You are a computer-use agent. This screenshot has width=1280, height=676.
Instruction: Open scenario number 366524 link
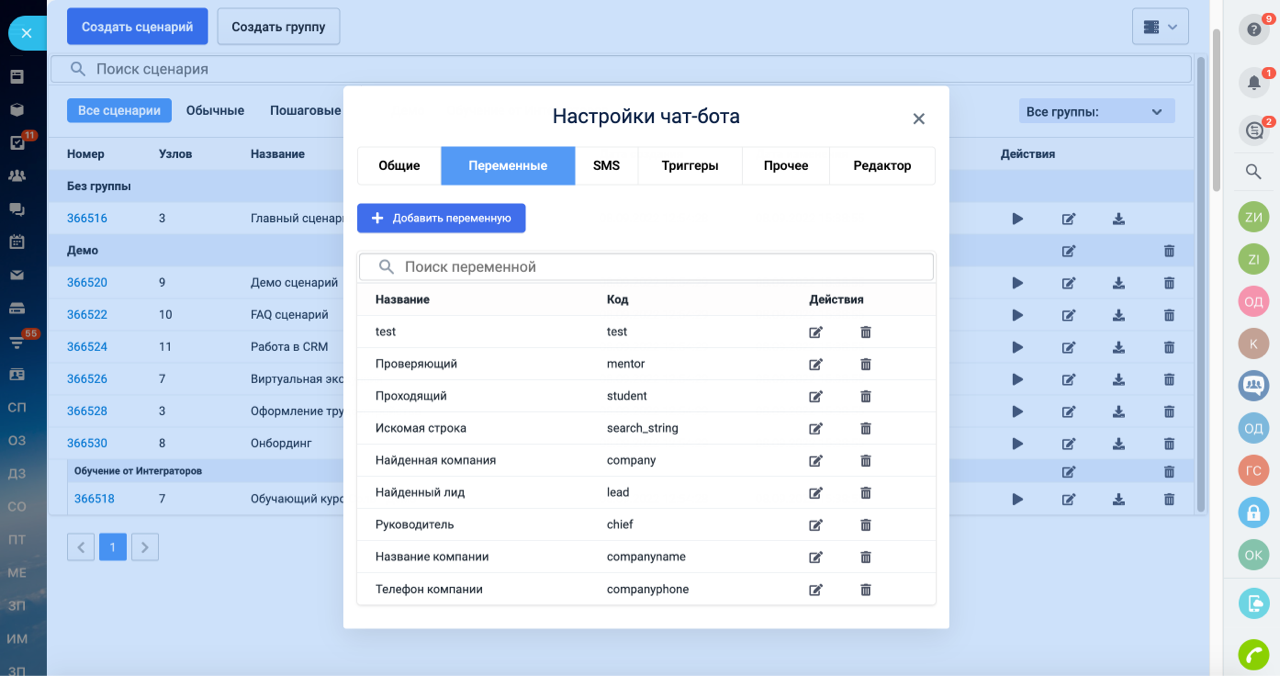point(87,347)
